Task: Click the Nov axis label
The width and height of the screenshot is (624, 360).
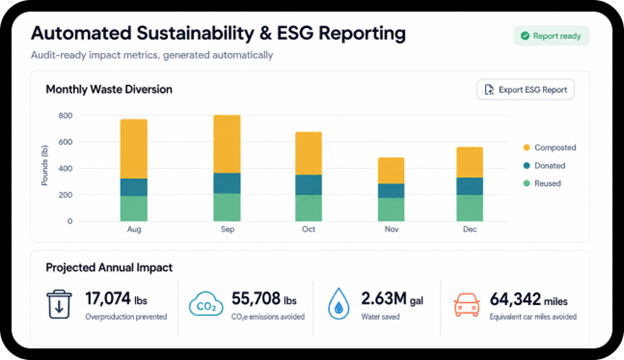Action: (392, 229)
